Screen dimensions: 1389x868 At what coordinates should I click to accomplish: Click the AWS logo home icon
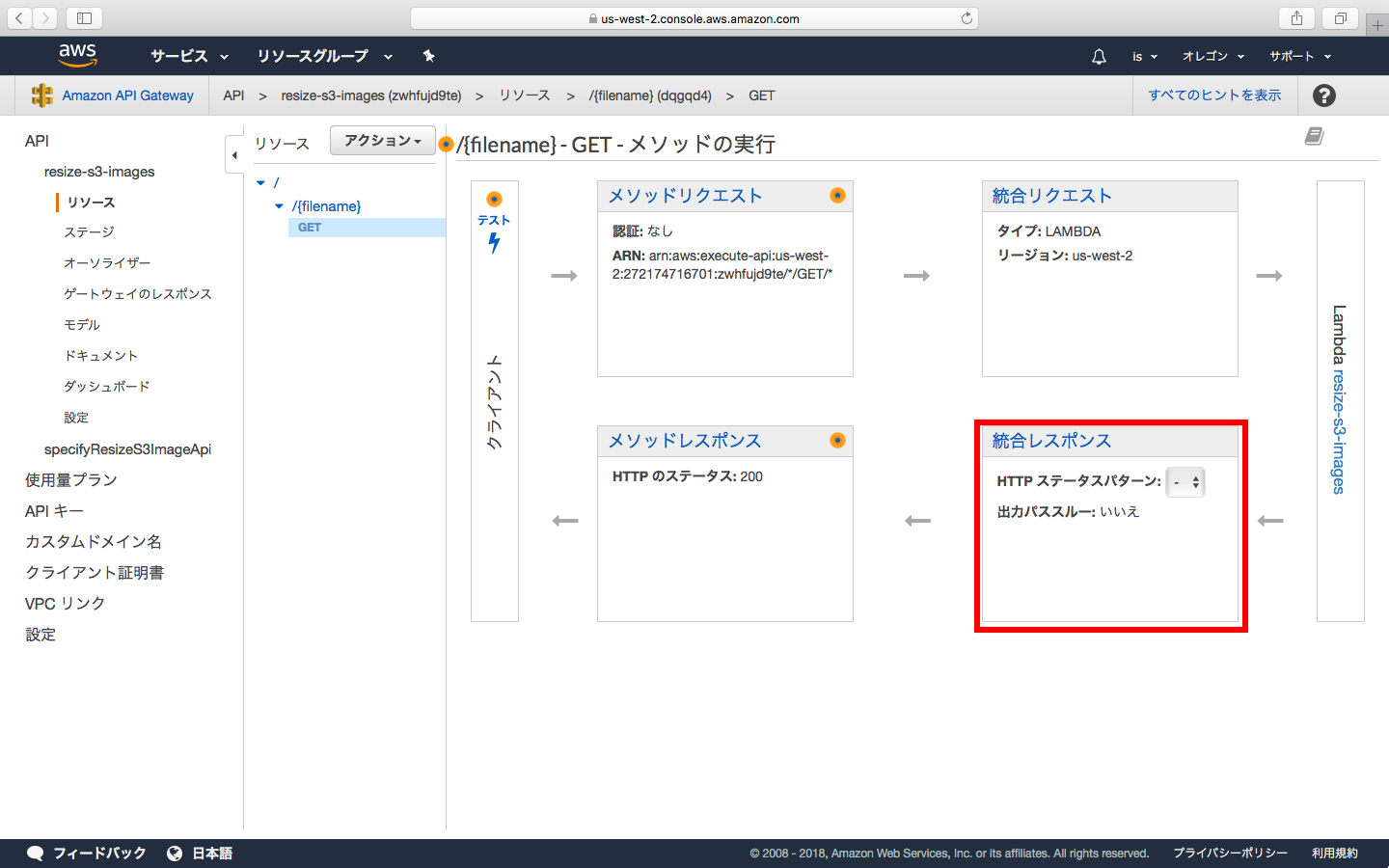coord(77,56)
